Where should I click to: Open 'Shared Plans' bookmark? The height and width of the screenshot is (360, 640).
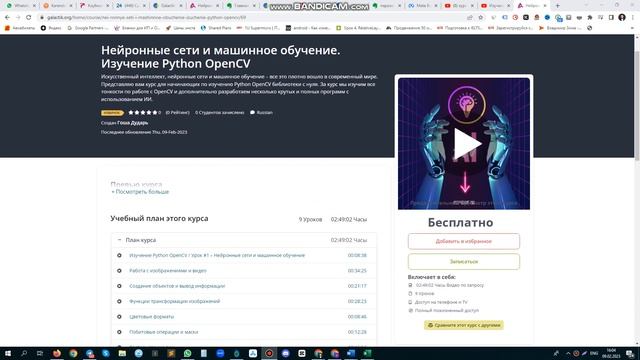click(x=216, y=28)
